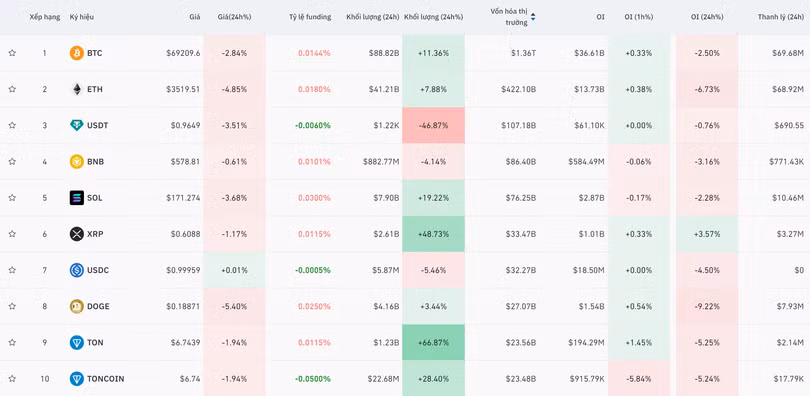Click USDC price change +0.01%
810x396 pixels.
coord(235,270)
